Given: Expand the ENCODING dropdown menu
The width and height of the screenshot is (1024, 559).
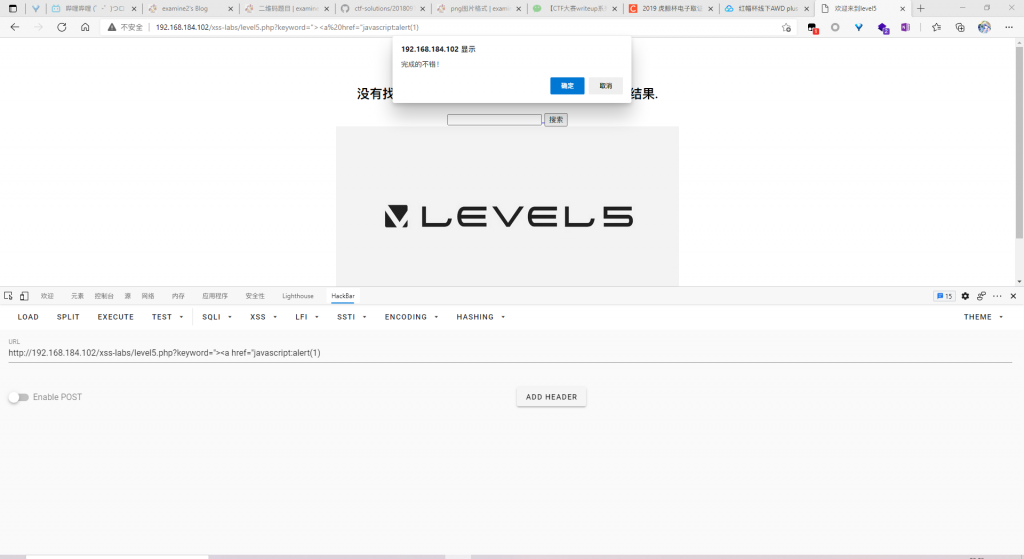Looking at the screenshot, I should 411,317.
